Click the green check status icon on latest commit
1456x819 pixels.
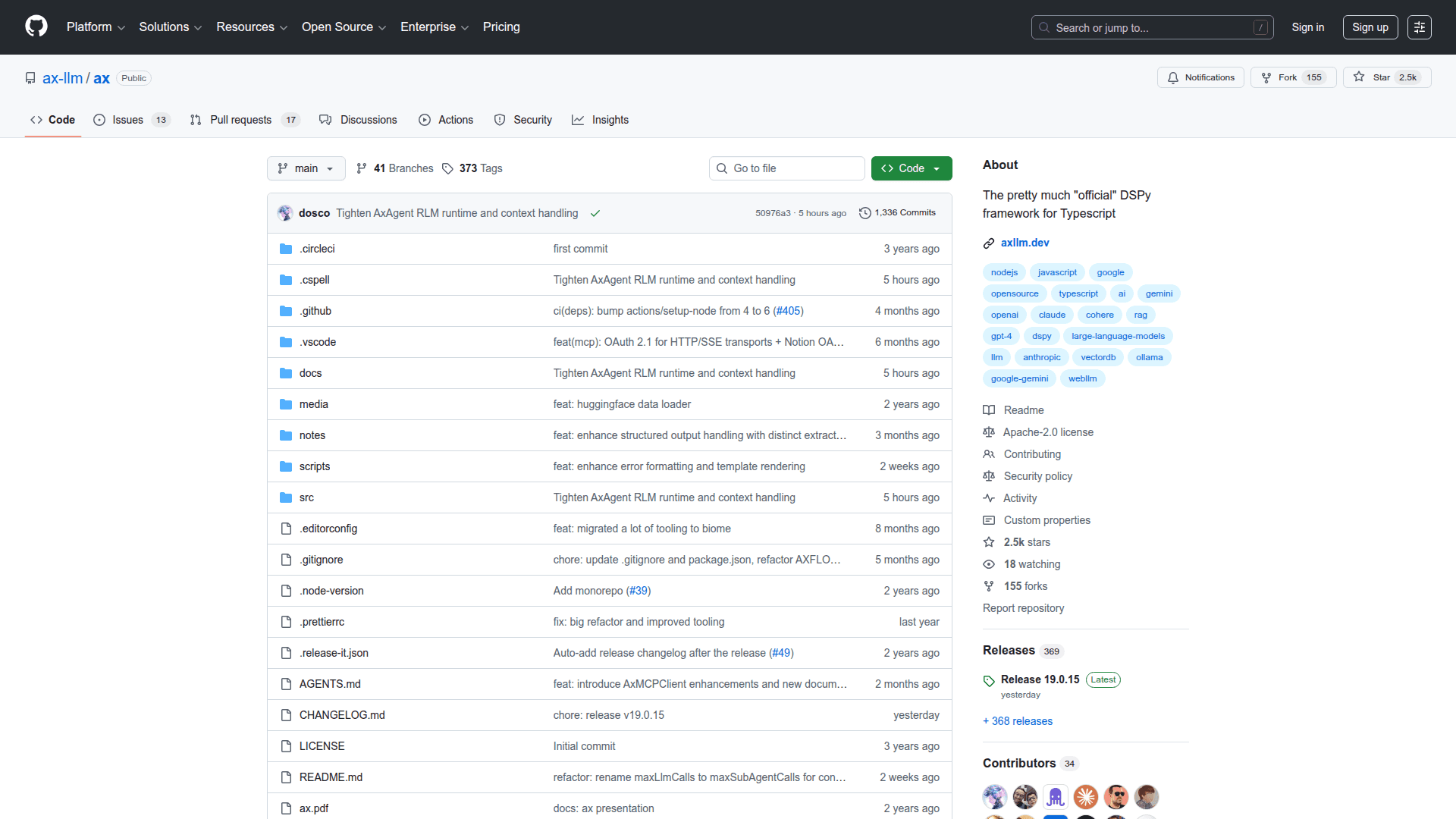595,213
